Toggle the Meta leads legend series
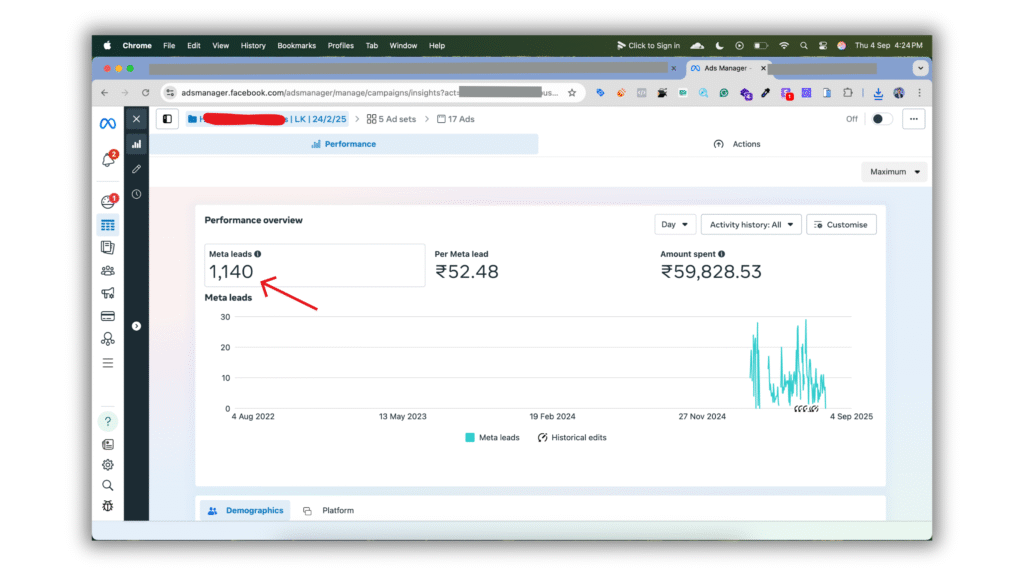Screen dimensions: 1024x576 pos(492,438)
